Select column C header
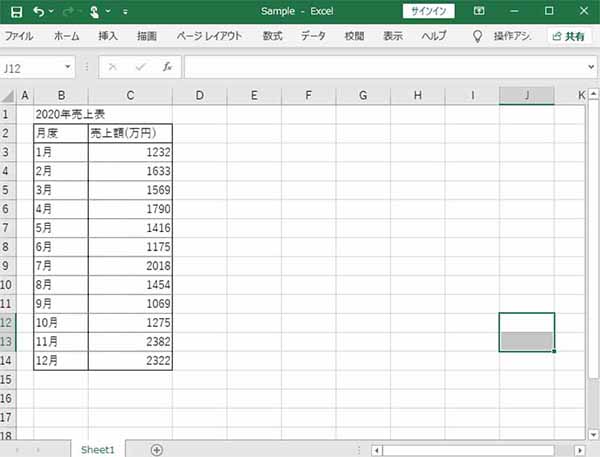The image size is (600, 457). [130, 95]
